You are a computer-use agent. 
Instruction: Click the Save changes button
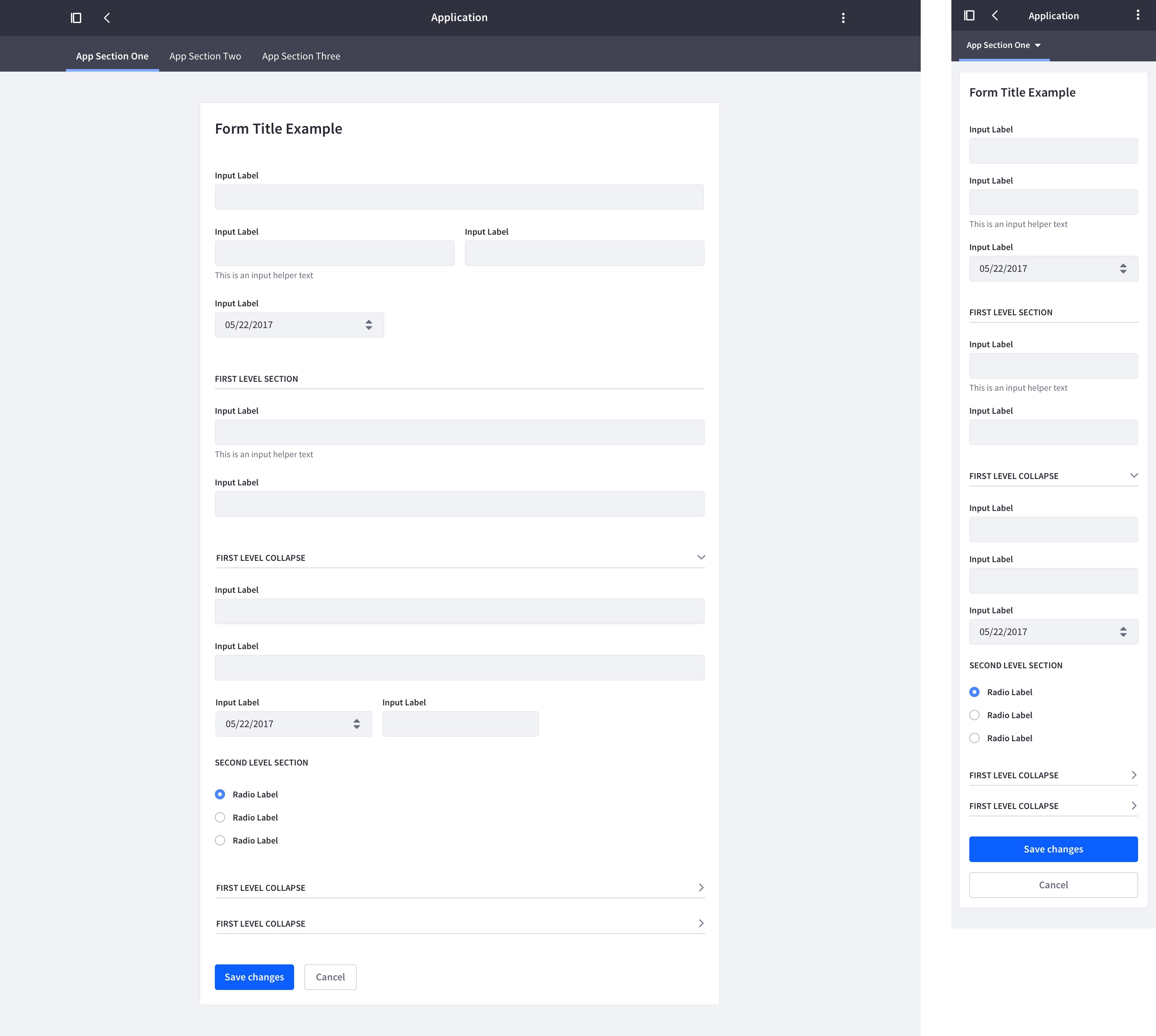[254, 977]
